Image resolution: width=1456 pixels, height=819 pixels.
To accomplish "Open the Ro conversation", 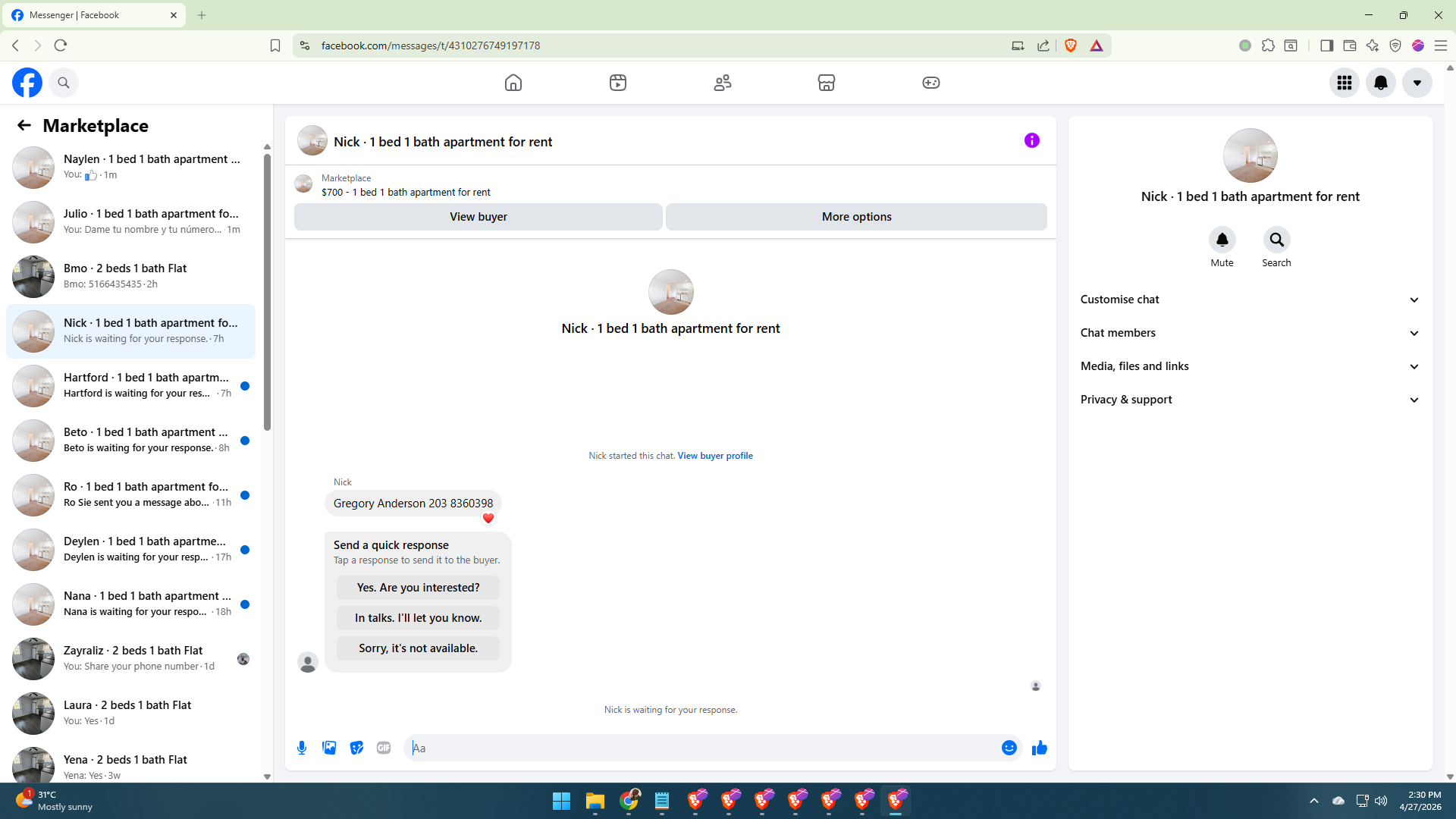I will click(130, 495).
